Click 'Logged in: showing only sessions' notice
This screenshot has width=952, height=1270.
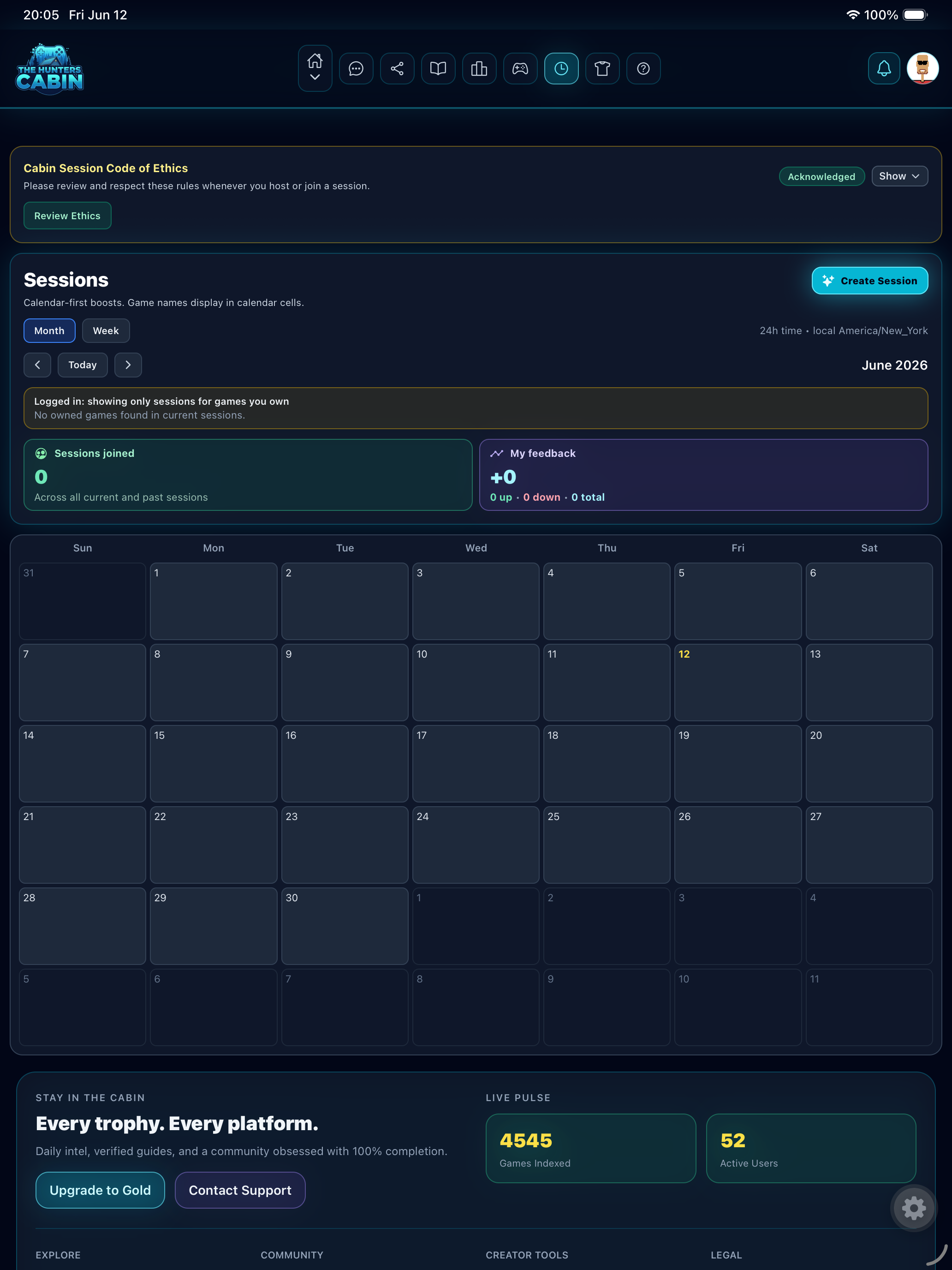(476, 408)
